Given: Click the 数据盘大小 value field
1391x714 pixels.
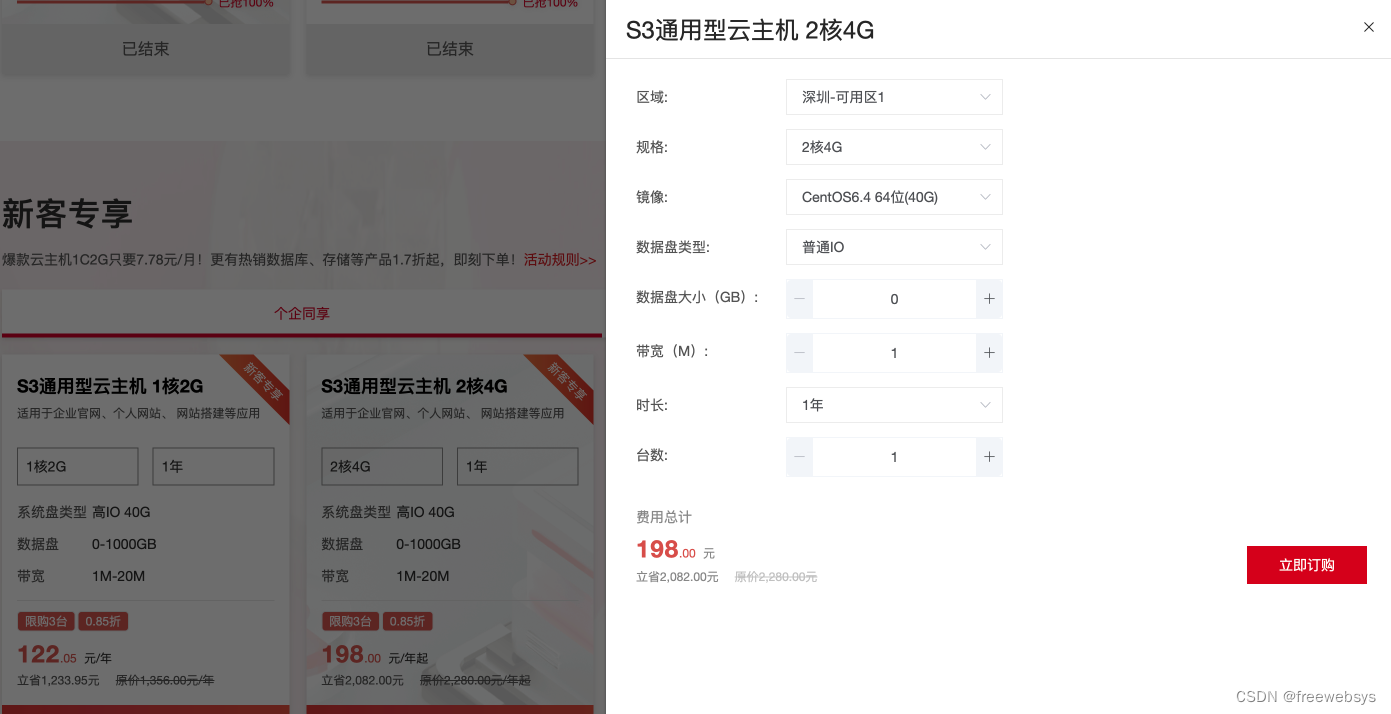Looking at the screenshot, I should coord(894,299).
